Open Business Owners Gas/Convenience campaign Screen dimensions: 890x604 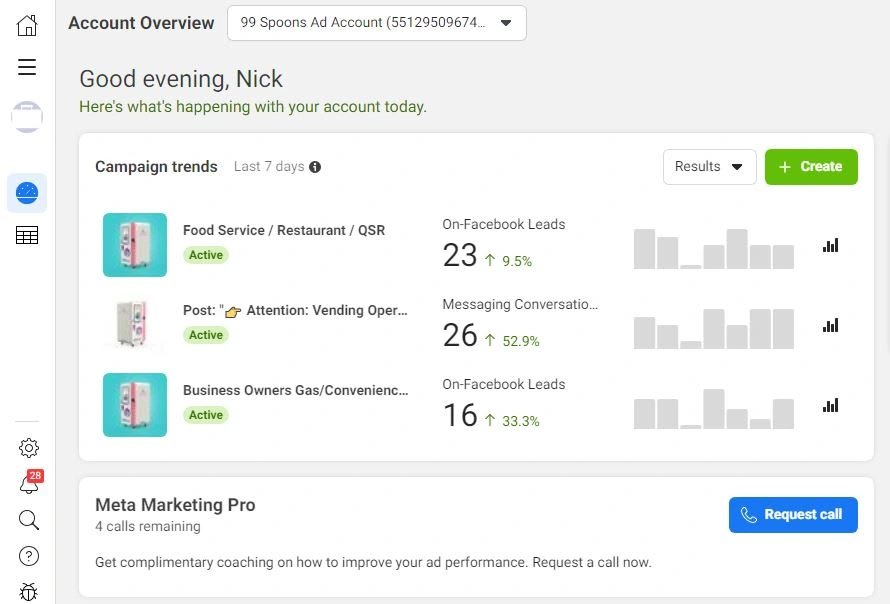295,391
